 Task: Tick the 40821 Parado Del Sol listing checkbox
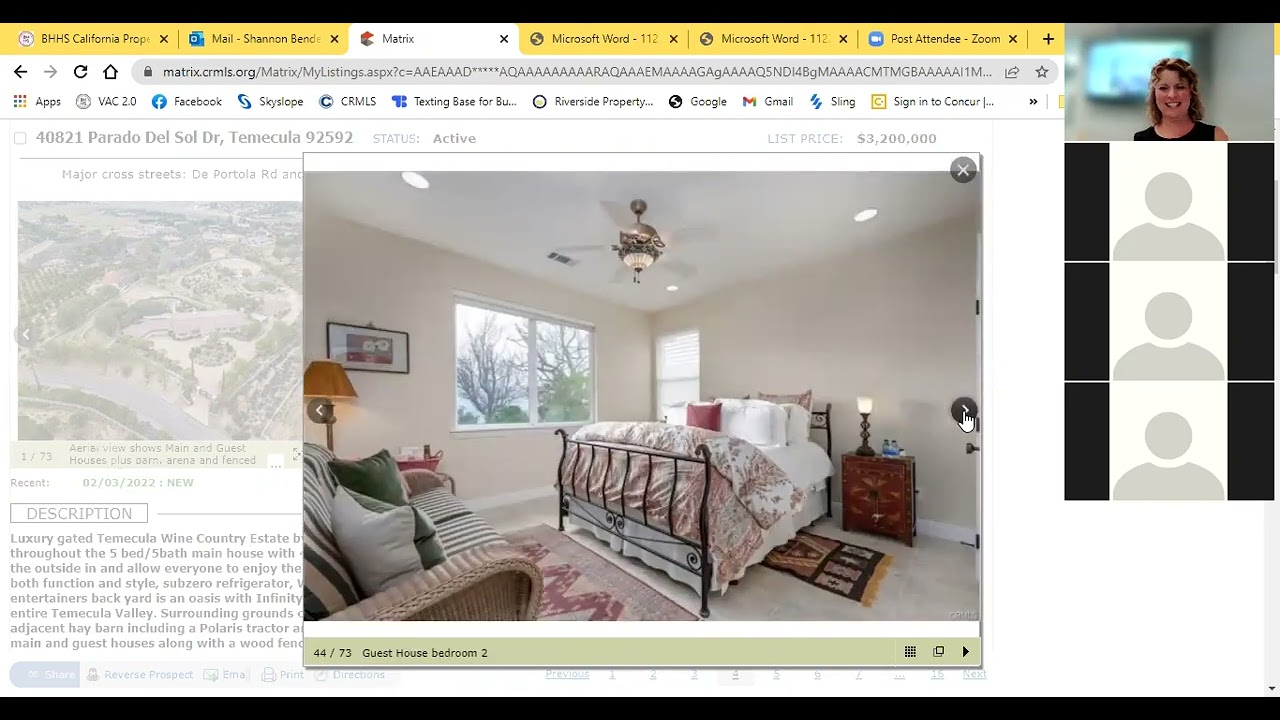point(19,138)
